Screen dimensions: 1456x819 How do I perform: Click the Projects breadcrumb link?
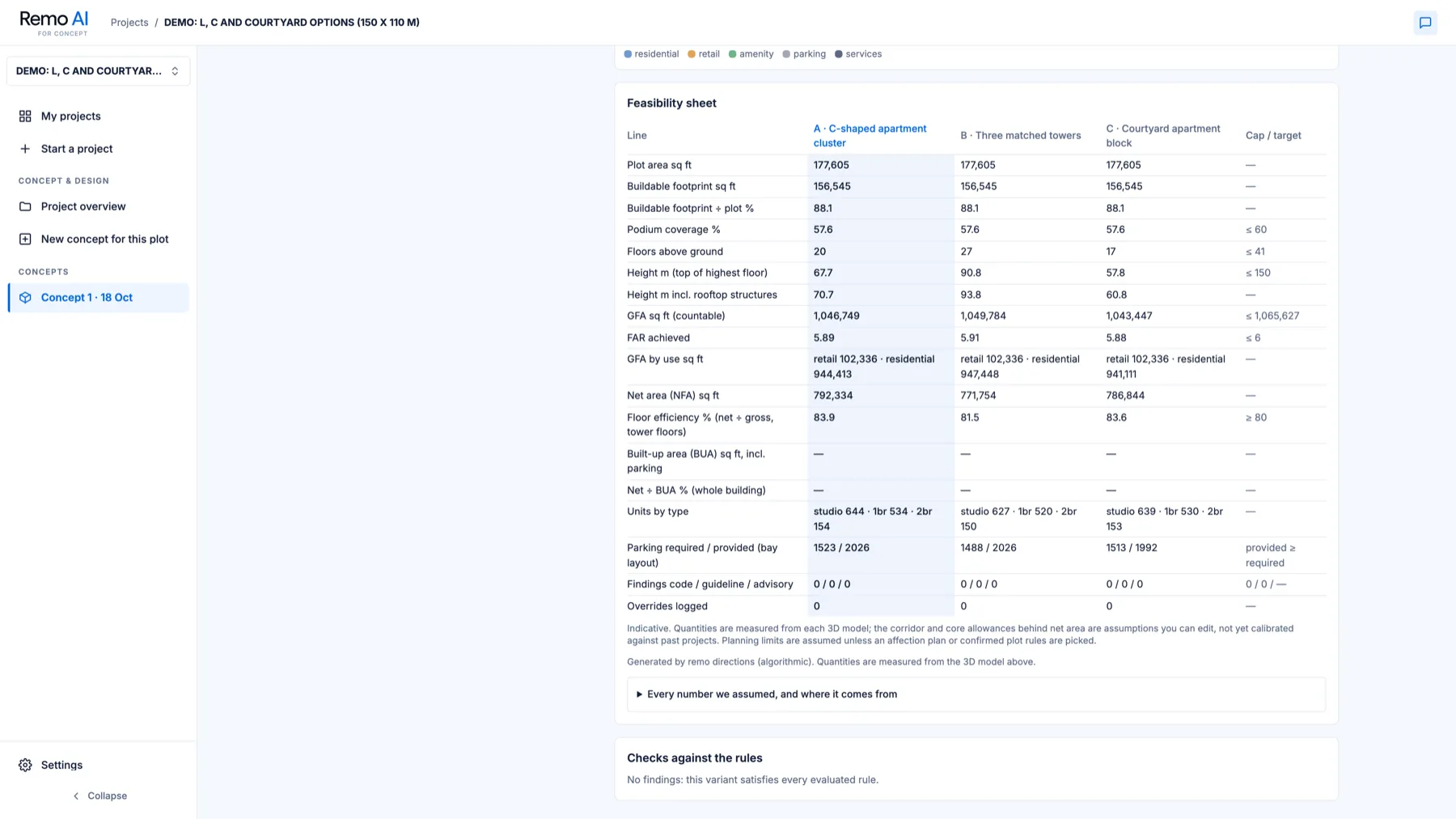[129, 23]
